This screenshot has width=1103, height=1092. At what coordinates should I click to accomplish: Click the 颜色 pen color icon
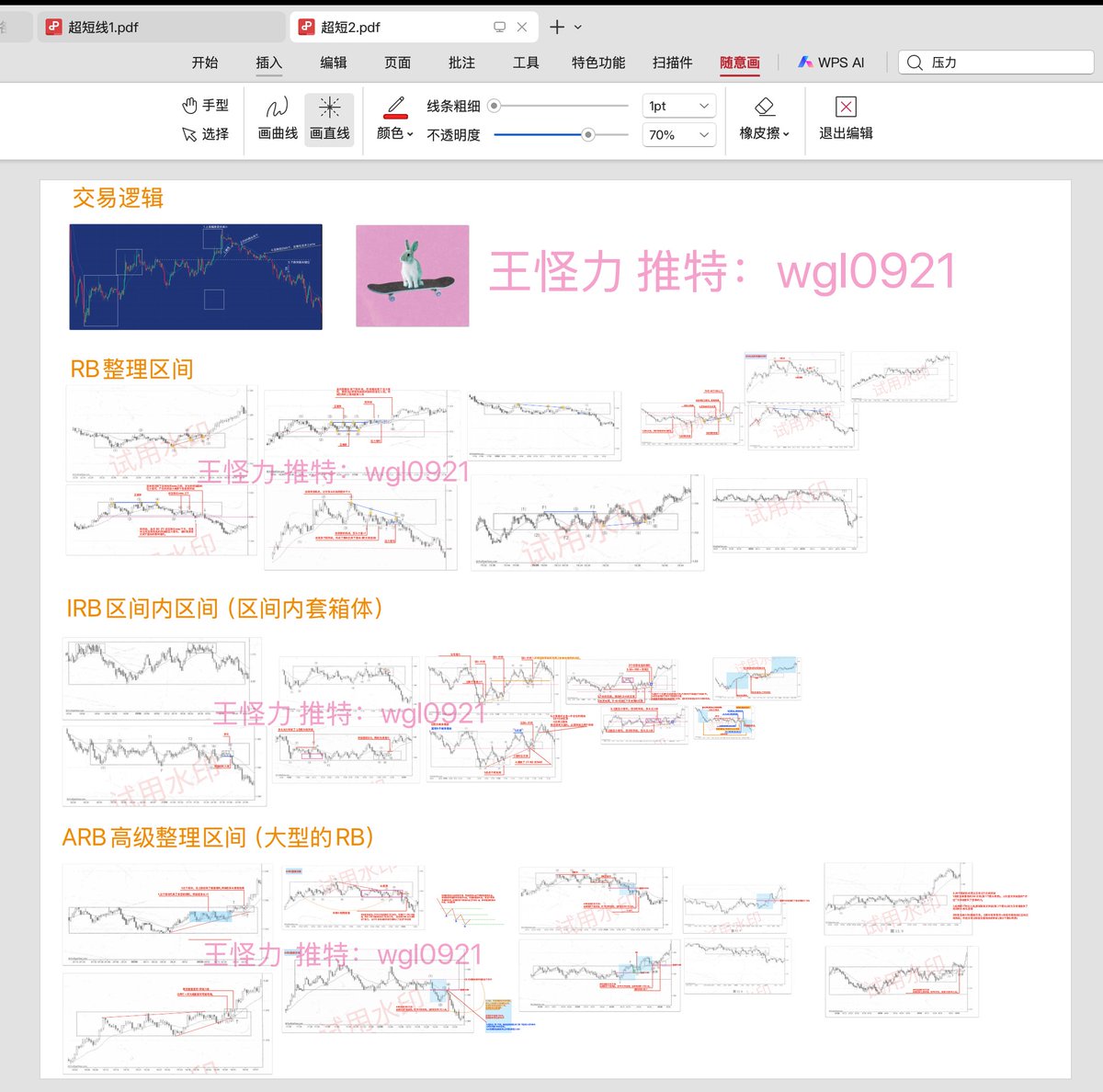pyautogui.click(x=393, y=106)
